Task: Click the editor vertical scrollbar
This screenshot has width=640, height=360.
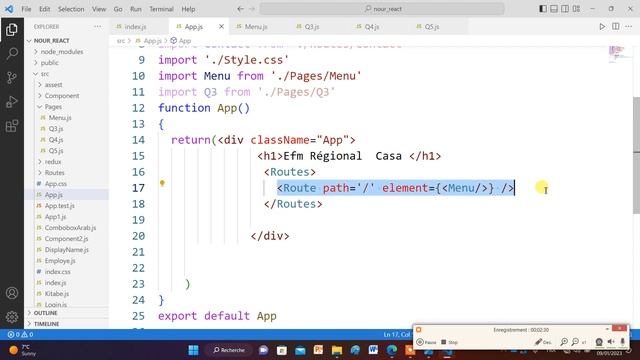Action: pyautogui.click(x=636, y=155)
